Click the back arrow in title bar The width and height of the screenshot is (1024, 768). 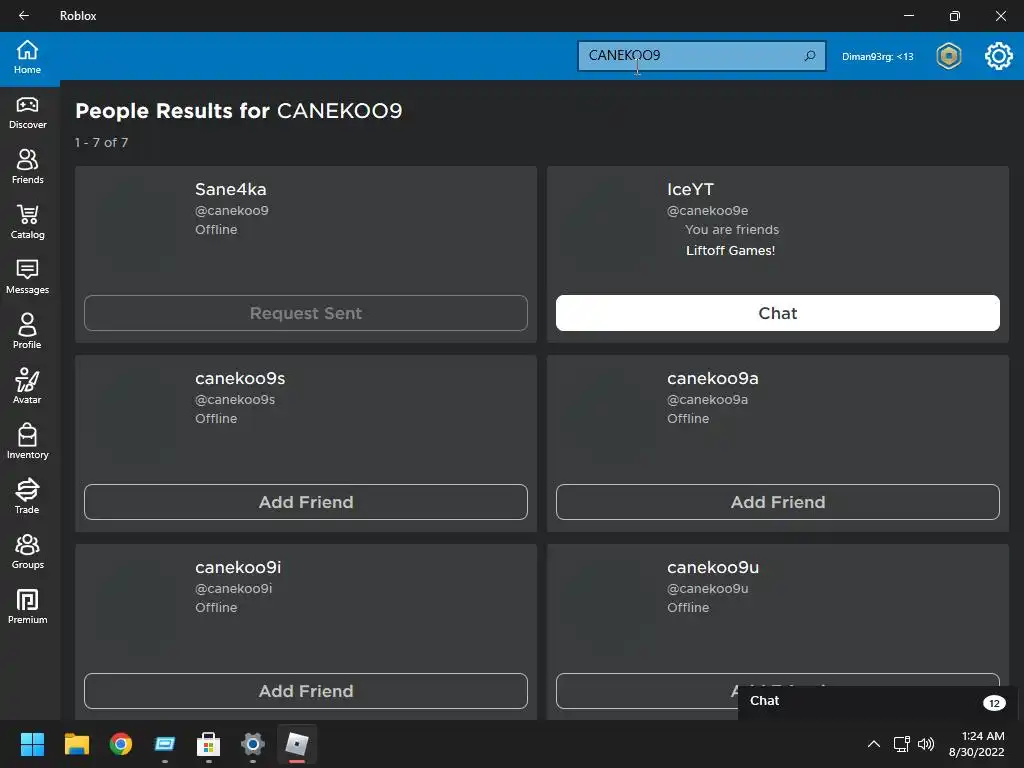click(24, 16)
